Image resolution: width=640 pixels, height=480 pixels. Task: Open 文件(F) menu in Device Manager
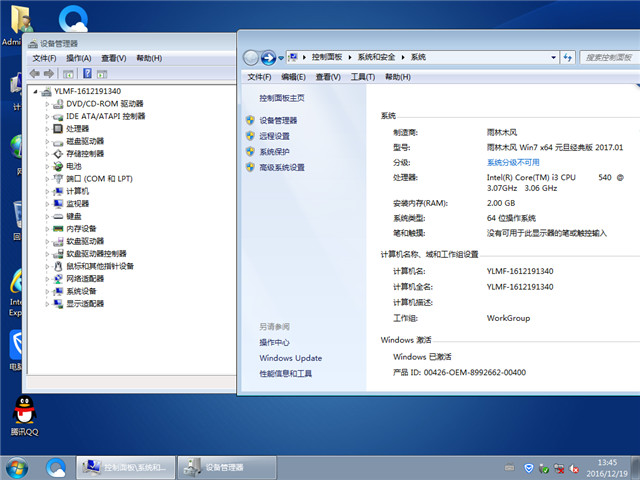(44, 58)
